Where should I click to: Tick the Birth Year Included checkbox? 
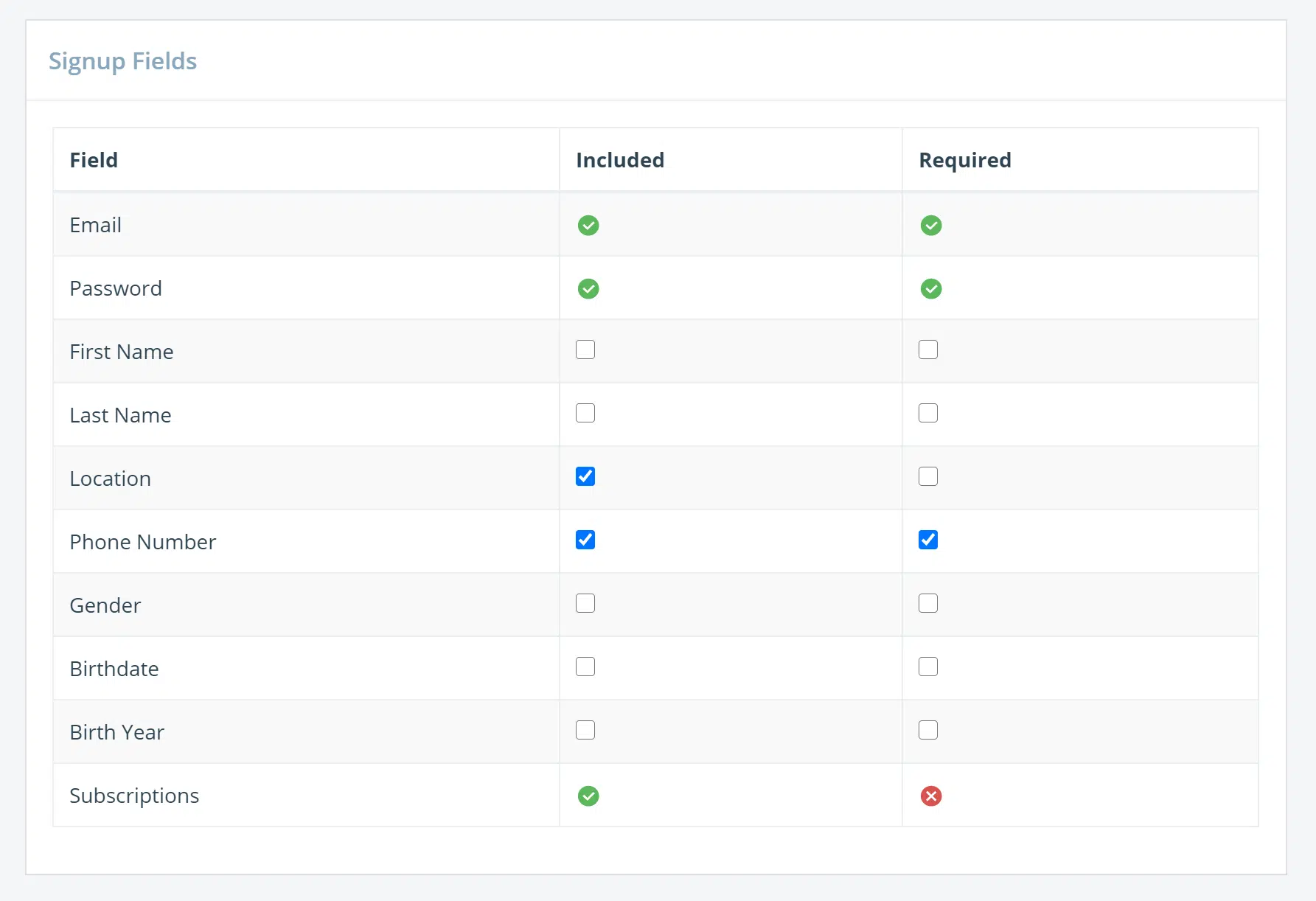coord(585,730)
